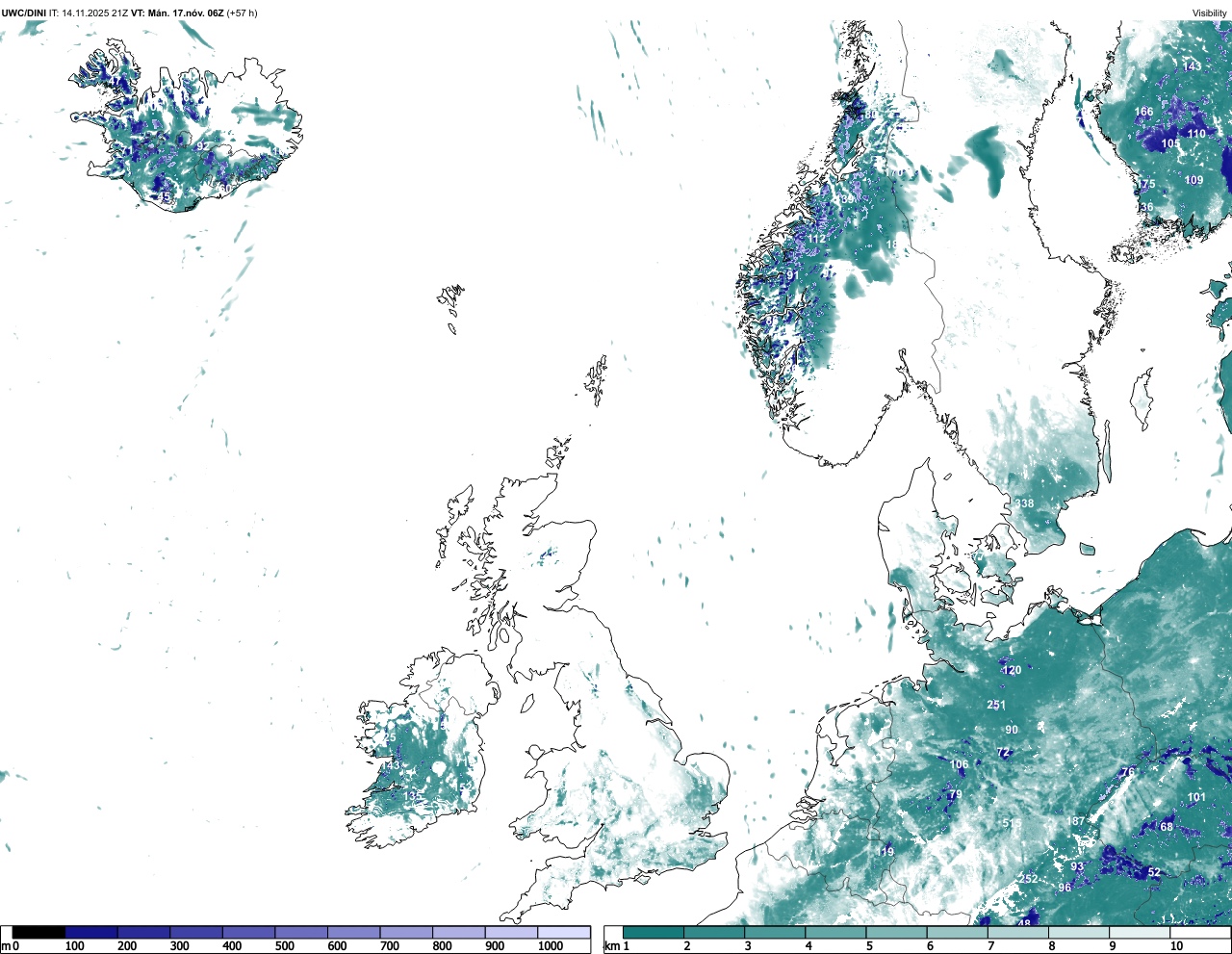Screen dimensions: 1232x954
Task: Click visibility value 112 over Norway
Action: click(x=817, y=240)
